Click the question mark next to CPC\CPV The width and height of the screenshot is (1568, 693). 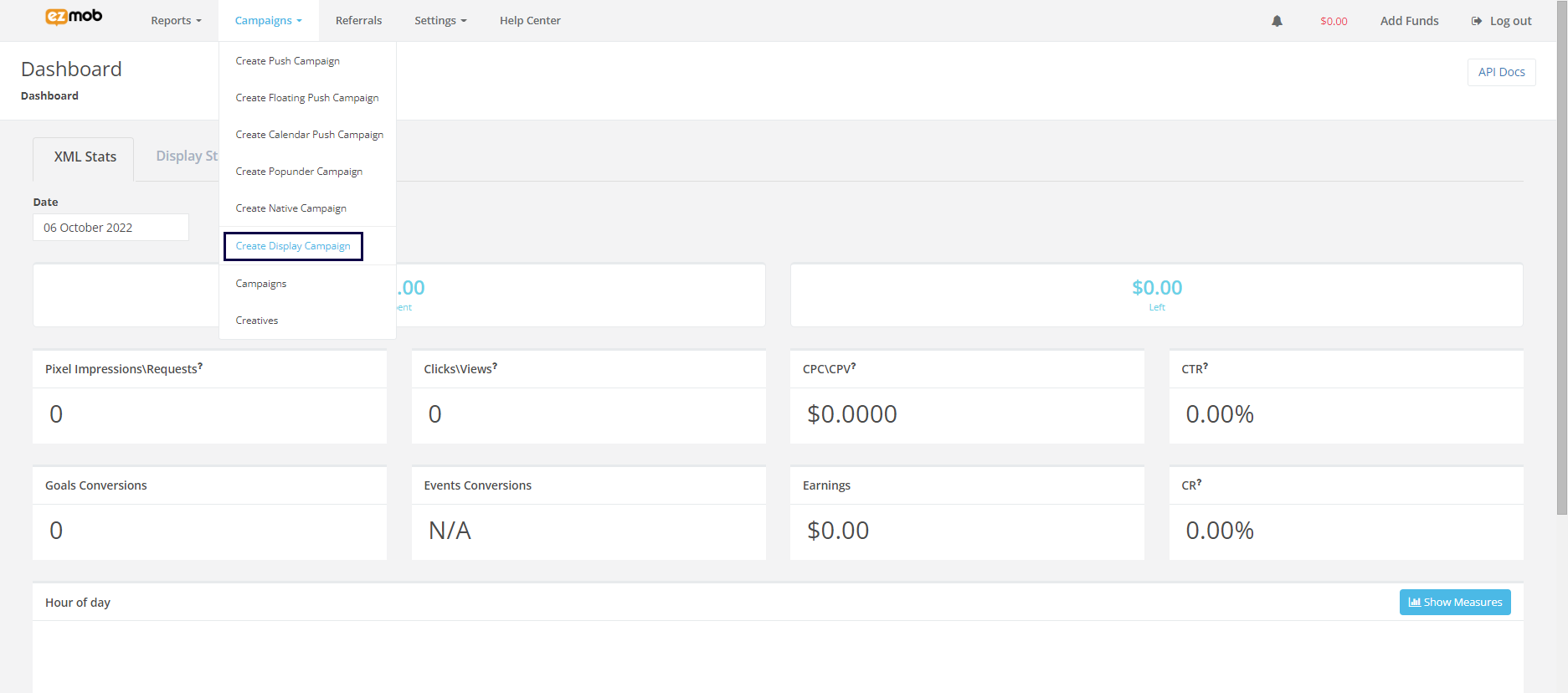853,367
